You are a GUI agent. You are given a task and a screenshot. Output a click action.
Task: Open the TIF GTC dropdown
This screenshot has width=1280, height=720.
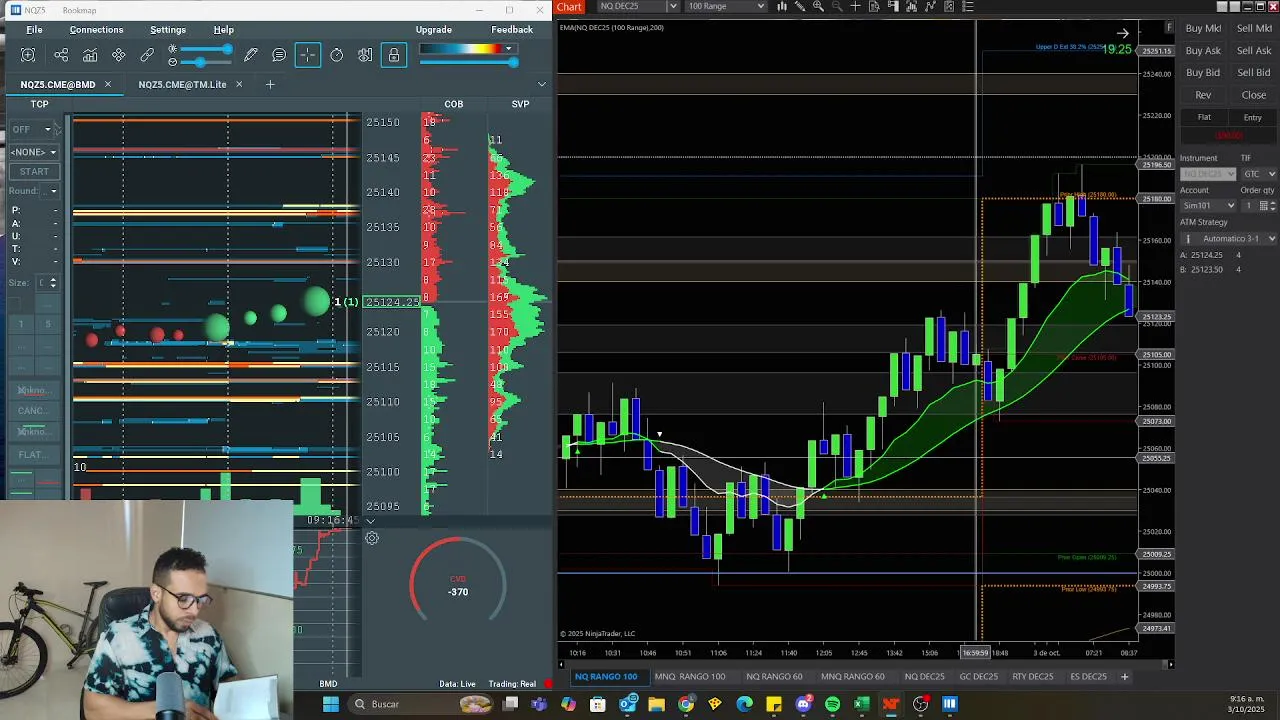click(x=1259, y=174)
